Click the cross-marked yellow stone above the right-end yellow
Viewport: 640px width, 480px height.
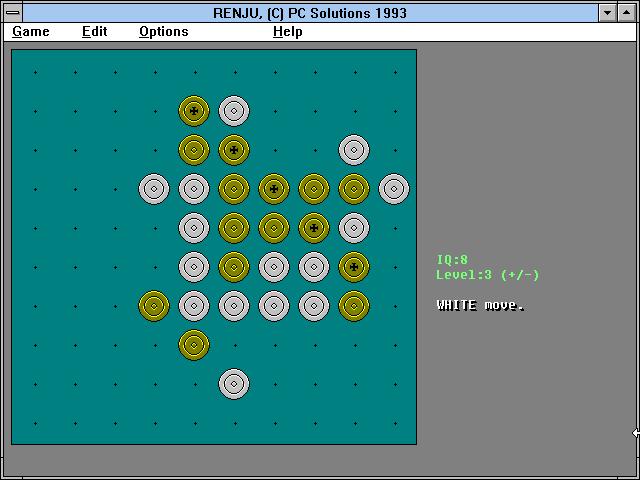354,267
